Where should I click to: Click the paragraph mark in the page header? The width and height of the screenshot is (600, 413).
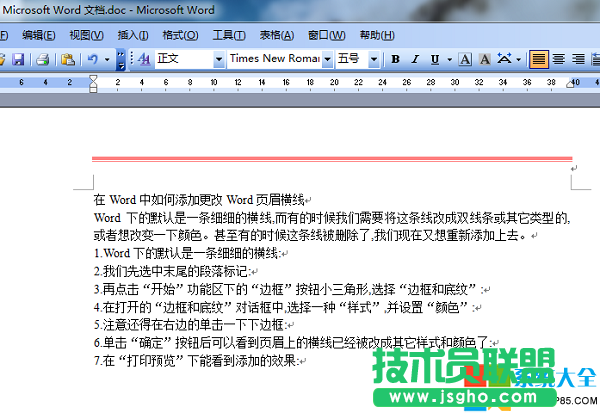pos(574,168)
